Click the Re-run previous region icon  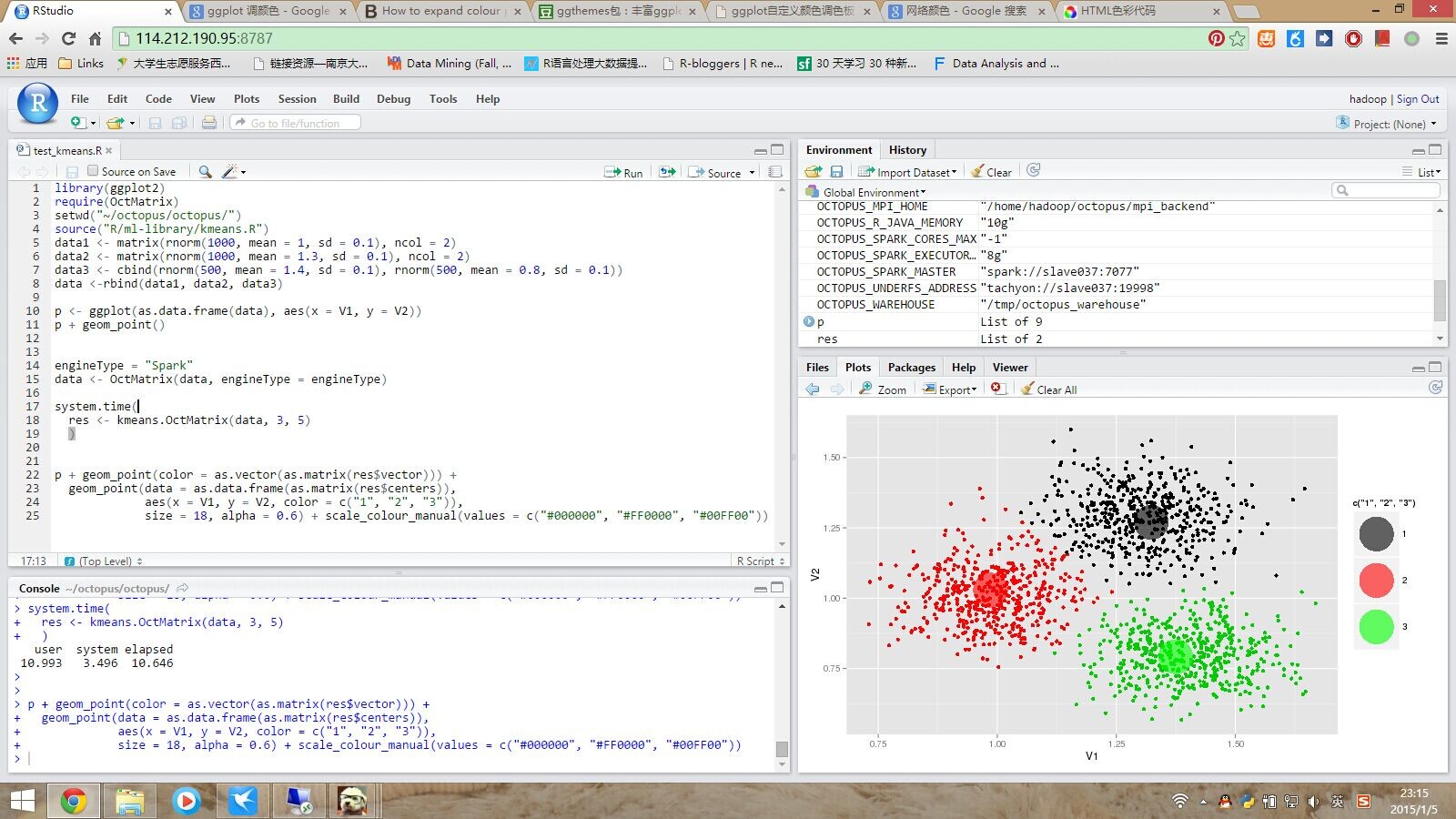click(668, 172)
